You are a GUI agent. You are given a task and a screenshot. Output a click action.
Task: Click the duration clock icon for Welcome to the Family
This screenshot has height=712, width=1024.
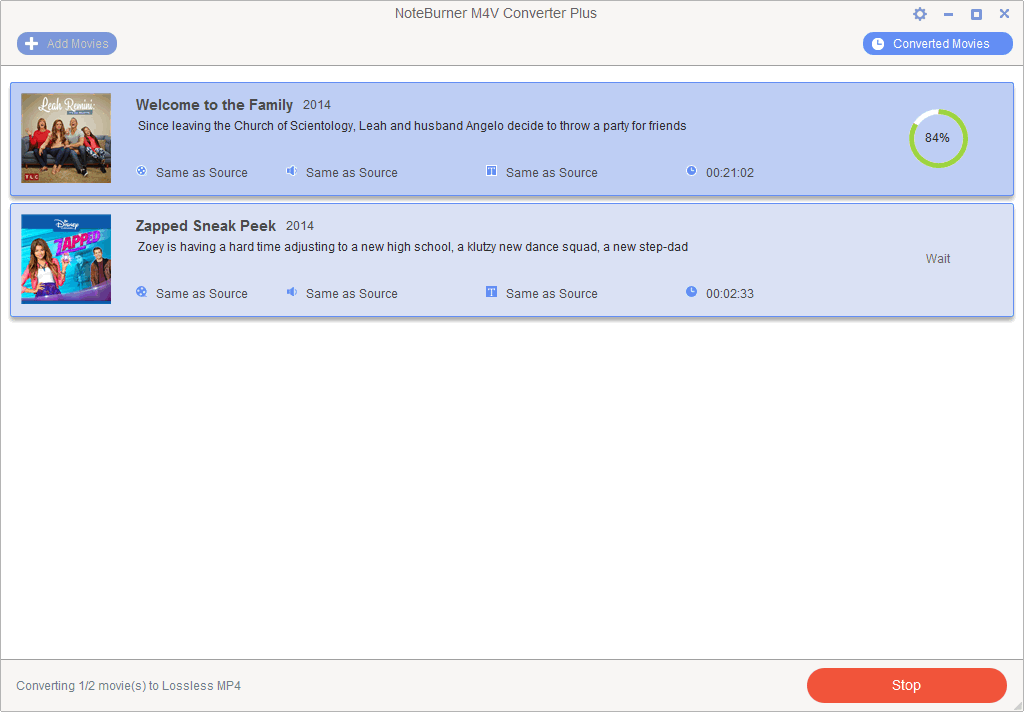(x=691, y=171)
